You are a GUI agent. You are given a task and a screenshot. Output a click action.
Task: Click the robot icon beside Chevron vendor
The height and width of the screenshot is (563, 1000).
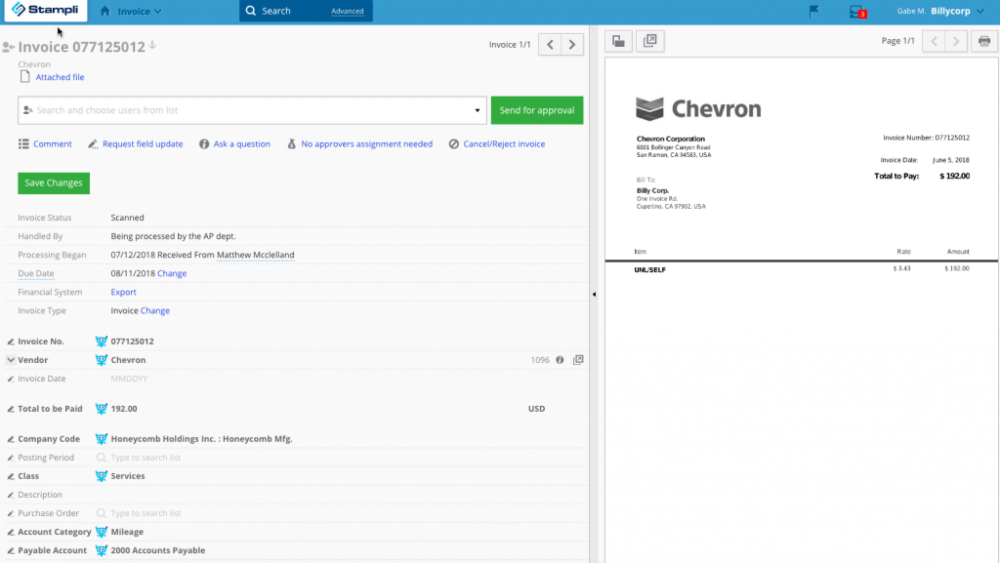[x=101, y=360]
